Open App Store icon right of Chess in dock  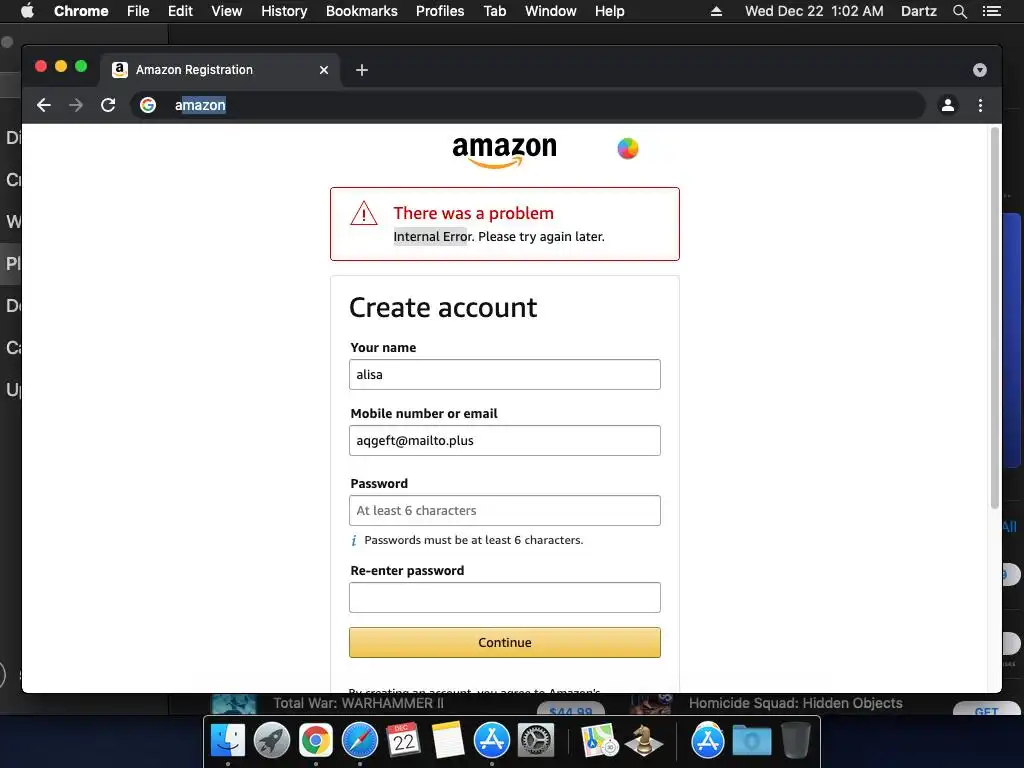click(708, 740)
